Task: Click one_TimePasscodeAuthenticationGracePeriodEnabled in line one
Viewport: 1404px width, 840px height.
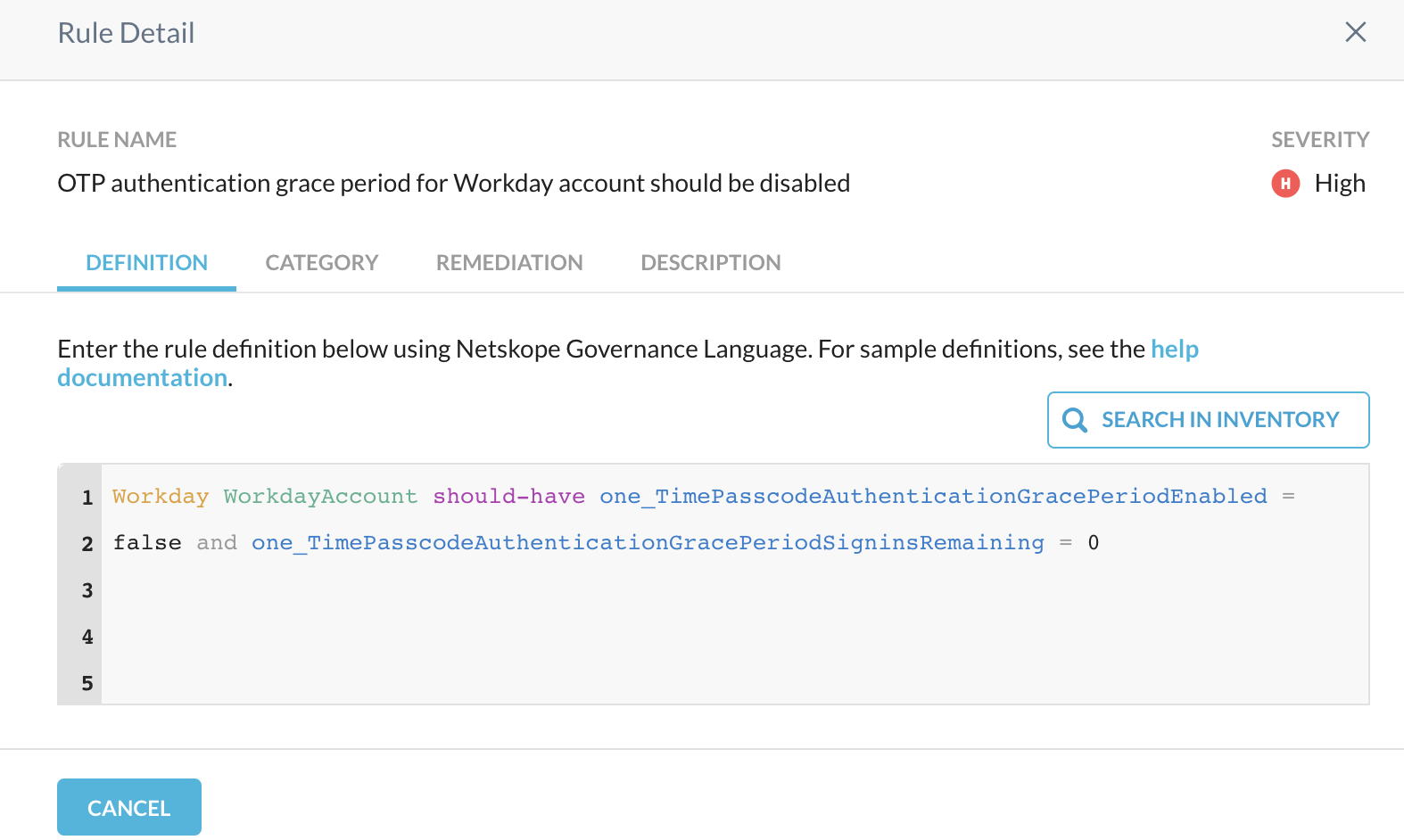Action: click(x=933, y=497)
